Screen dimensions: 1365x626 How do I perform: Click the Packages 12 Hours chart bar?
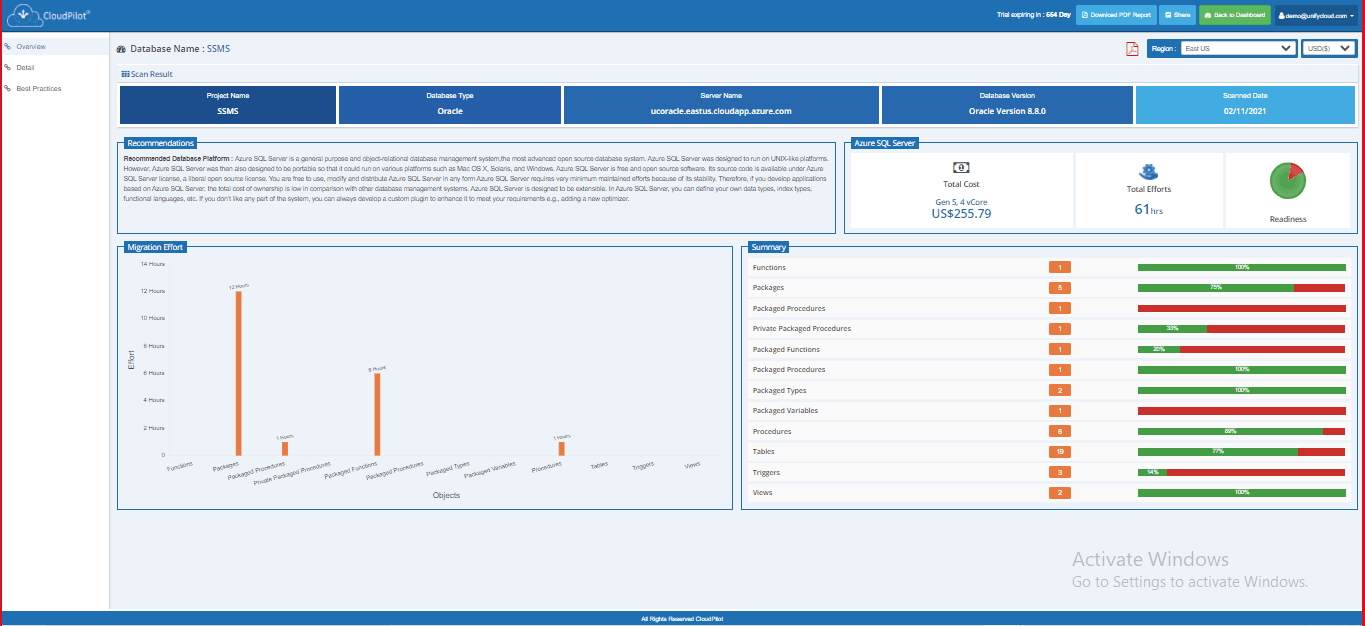[238, 373]
